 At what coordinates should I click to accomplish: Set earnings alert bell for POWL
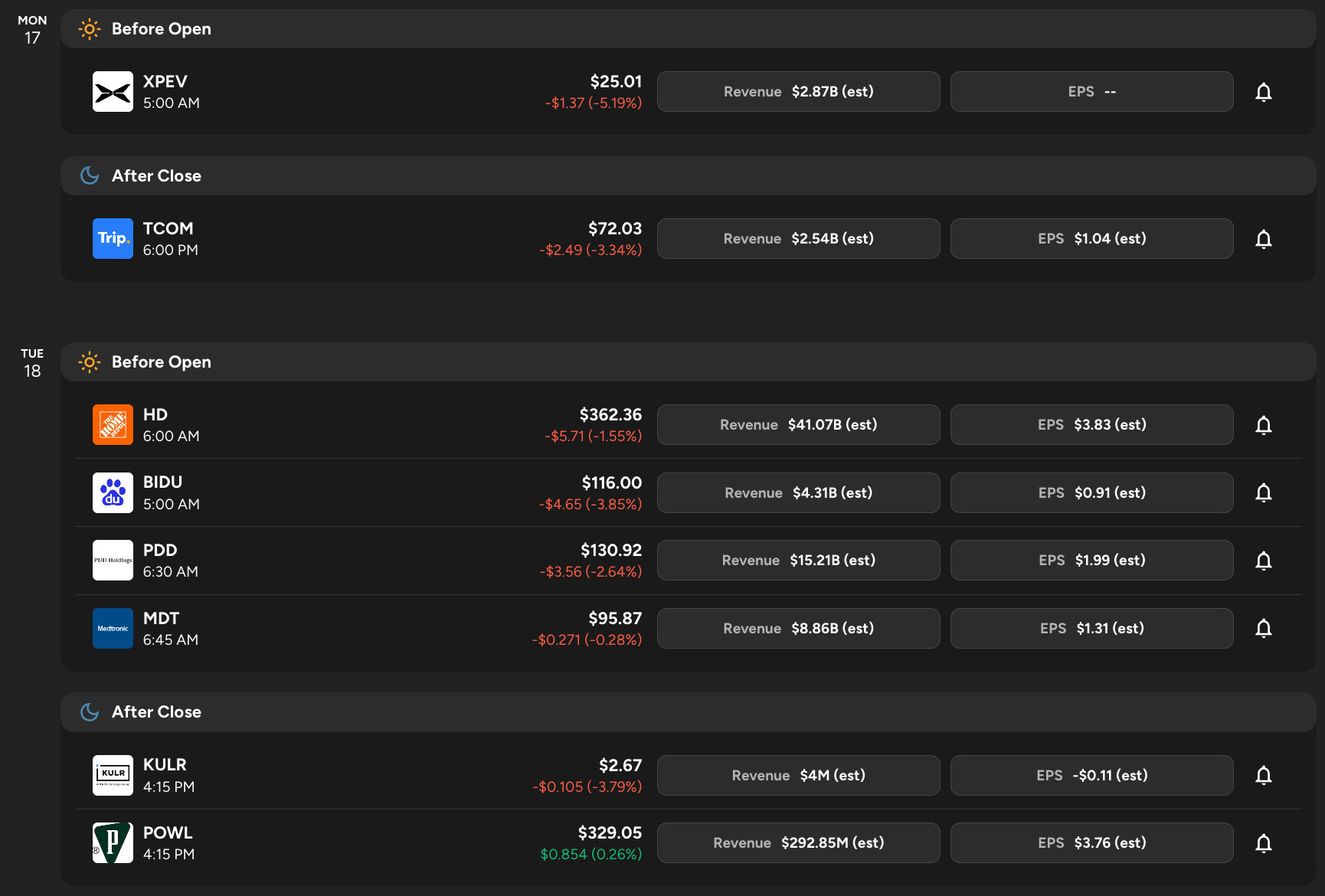point(1264,843)
